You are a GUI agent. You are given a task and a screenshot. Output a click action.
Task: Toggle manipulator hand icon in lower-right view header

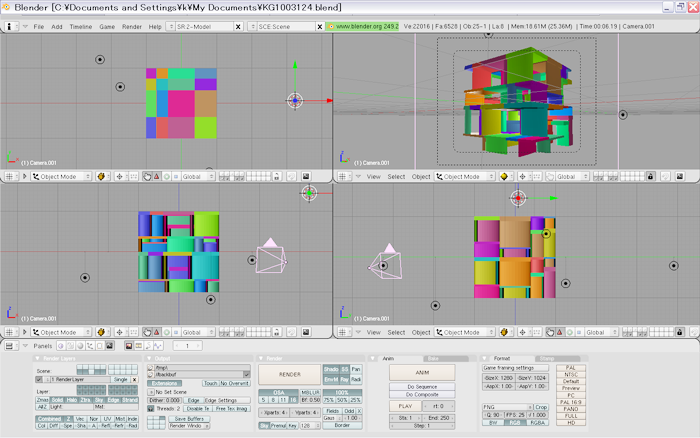[550, 332]
